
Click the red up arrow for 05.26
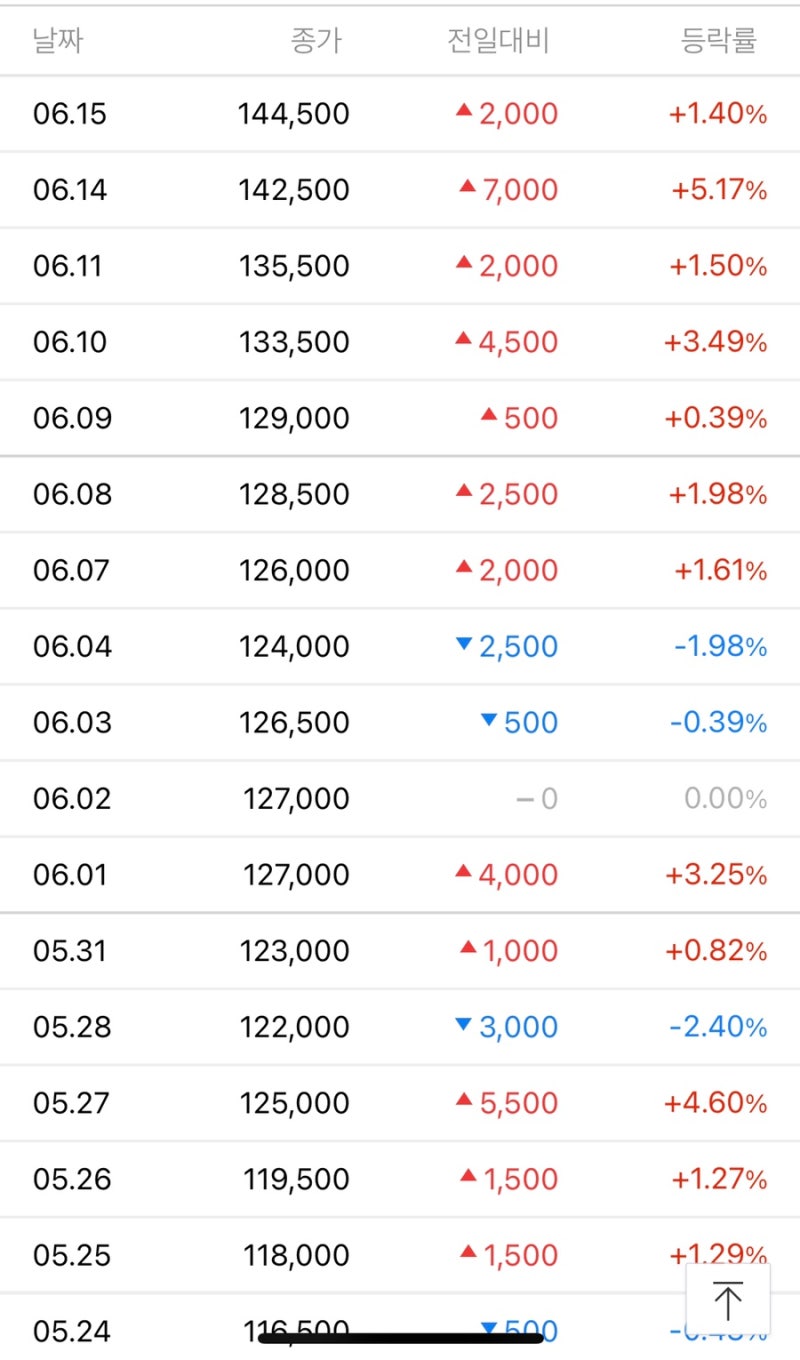click(x=467, y=1177)
